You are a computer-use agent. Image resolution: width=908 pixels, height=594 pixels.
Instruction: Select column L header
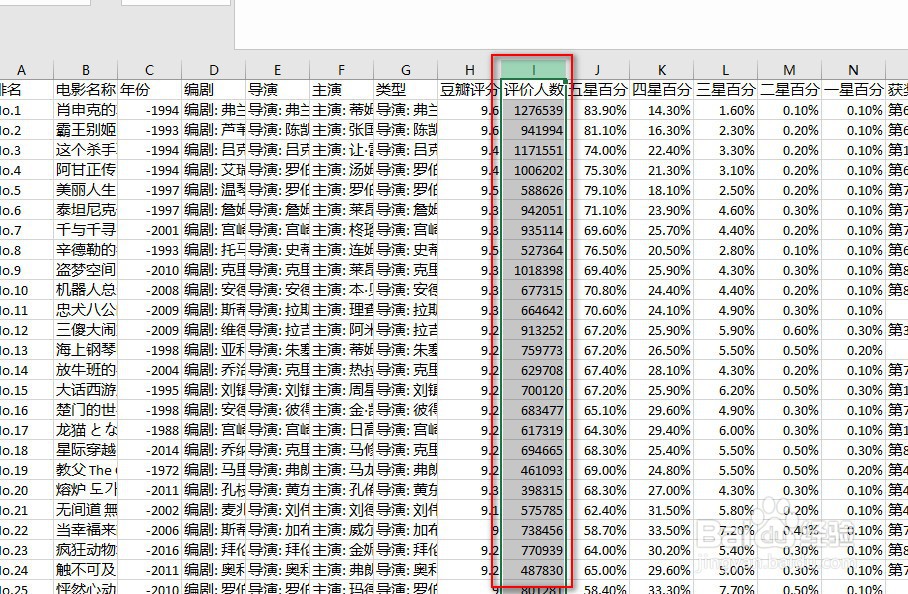coord(726,70)
